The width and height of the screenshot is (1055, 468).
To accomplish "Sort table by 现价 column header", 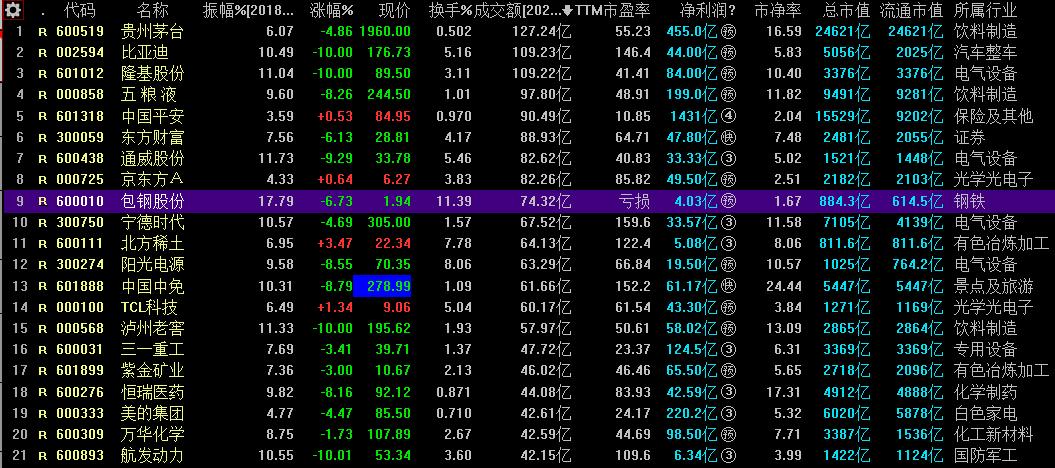I will tap(394, 10).
